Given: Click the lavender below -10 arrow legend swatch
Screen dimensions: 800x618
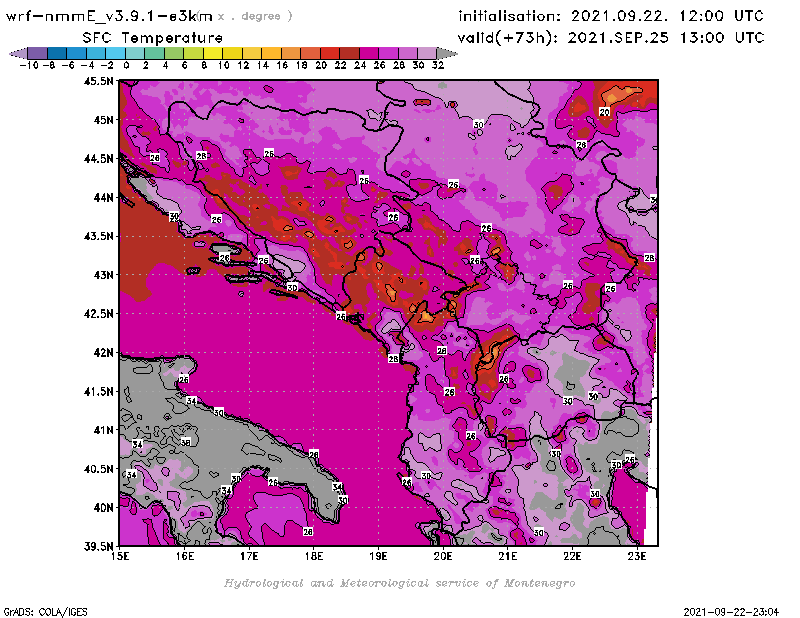Looking at the screenshot, I should pyautogui.click(x=18, y=53).
